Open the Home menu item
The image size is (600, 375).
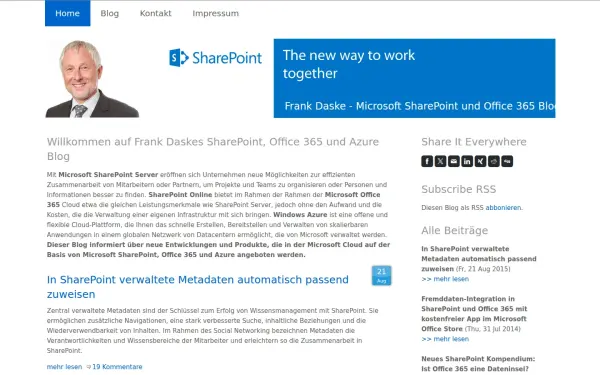pyautogui.click(x=67, y=13)
